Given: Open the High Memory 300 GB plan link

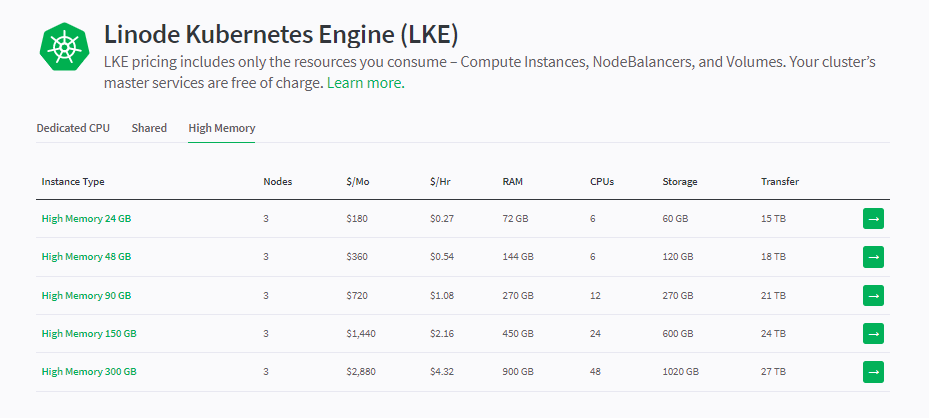Looking at the screenshot, I should point(89,372).
